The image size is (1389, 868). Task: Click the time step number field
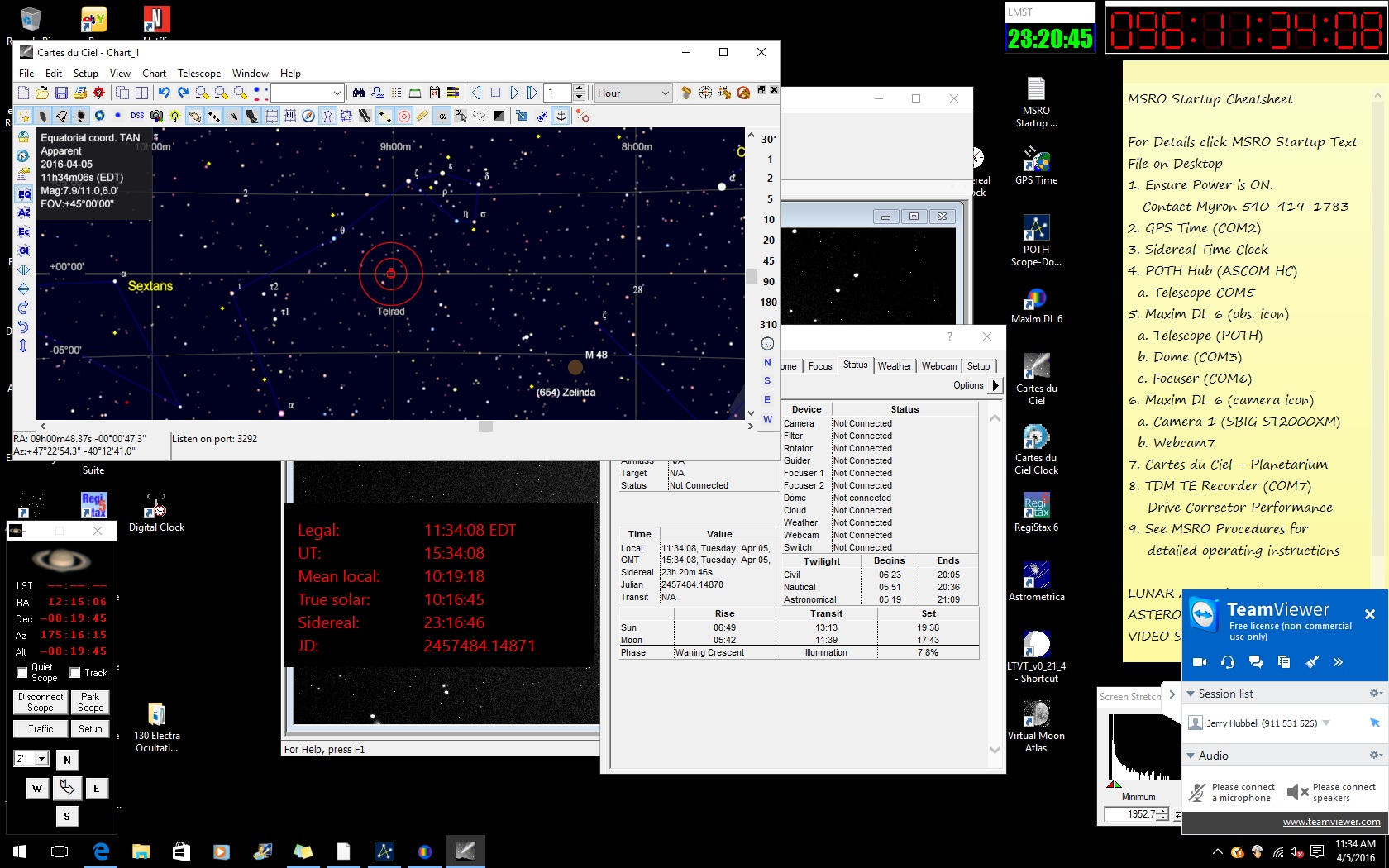click(x=557, y=93)
